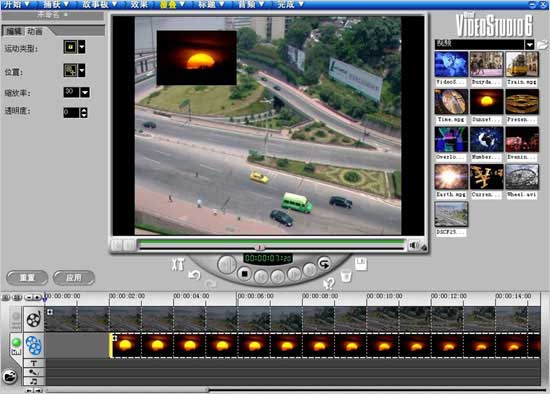
Task: Click the 缩放率 value field
Action: coord(71,92)
